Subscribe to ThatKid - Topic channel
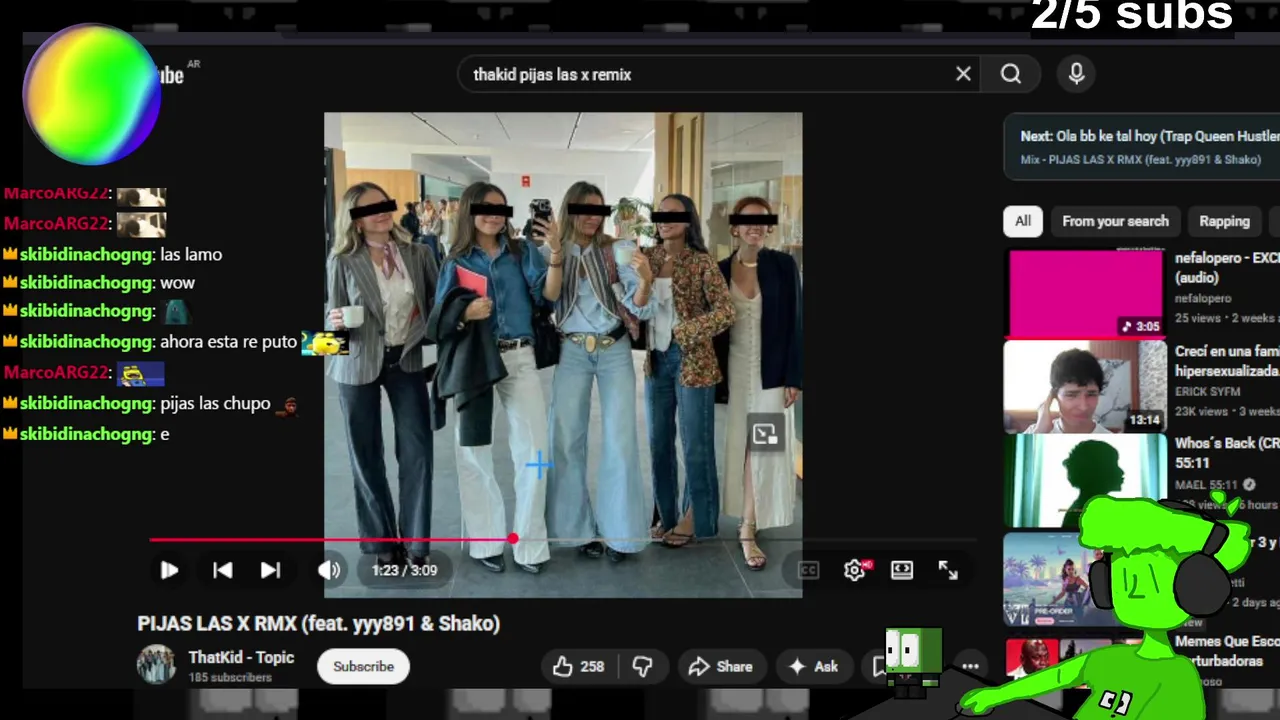This screenshot has height=720, width=1280. 363,666
